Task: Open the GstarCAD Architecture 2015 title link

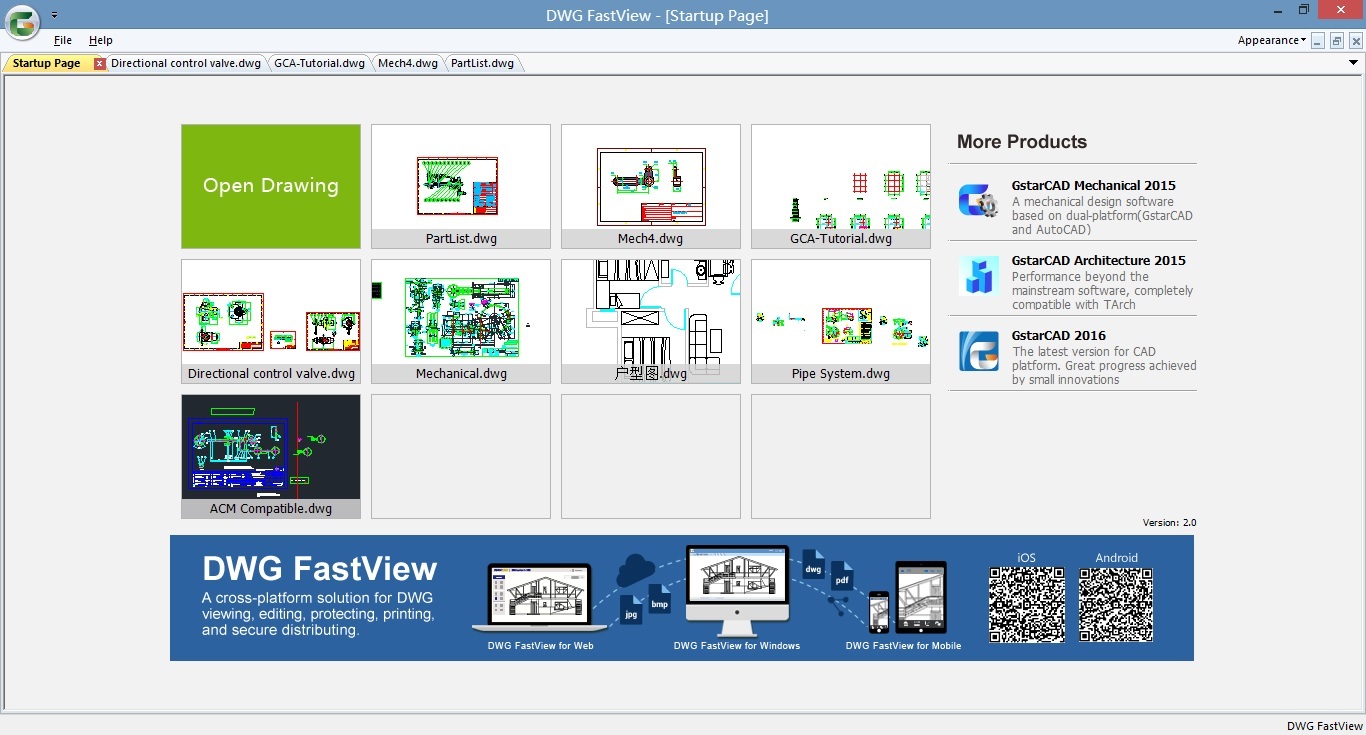Action: click(x=1098, y=260)
